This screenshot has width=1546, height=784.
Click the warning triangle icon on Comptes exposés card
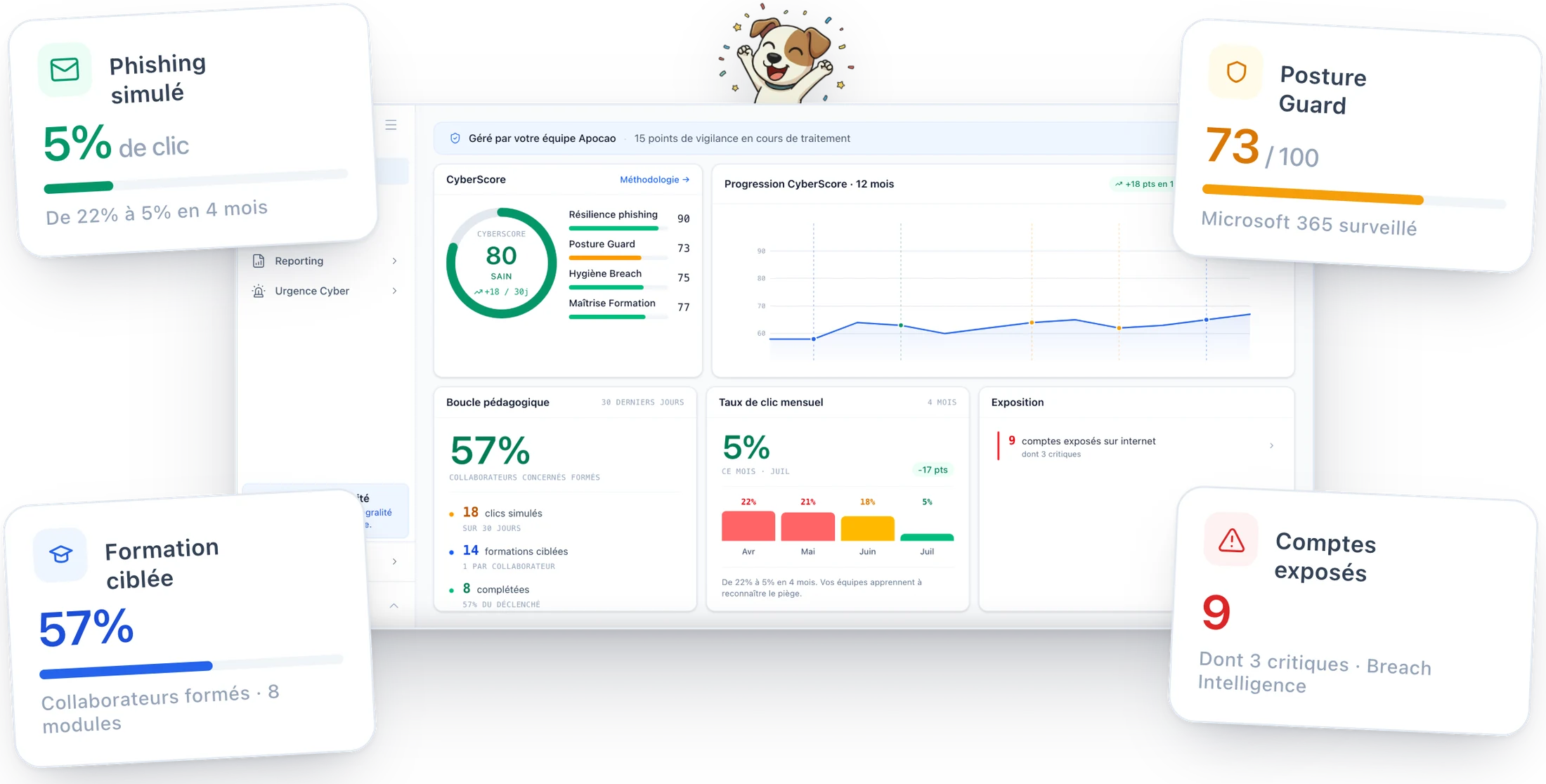tap(1231, 540)
